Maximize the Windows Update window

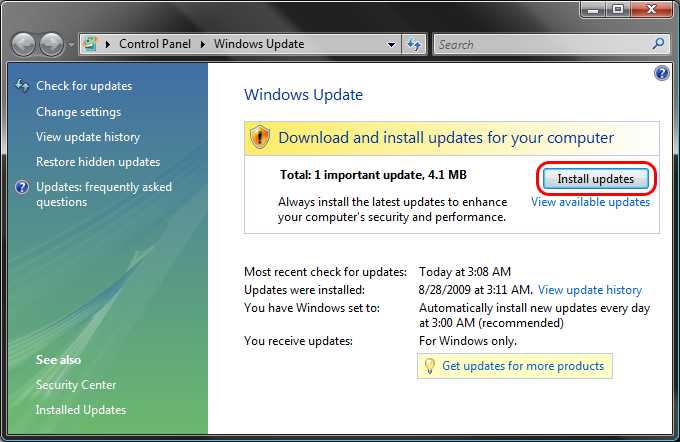point(618,9)
